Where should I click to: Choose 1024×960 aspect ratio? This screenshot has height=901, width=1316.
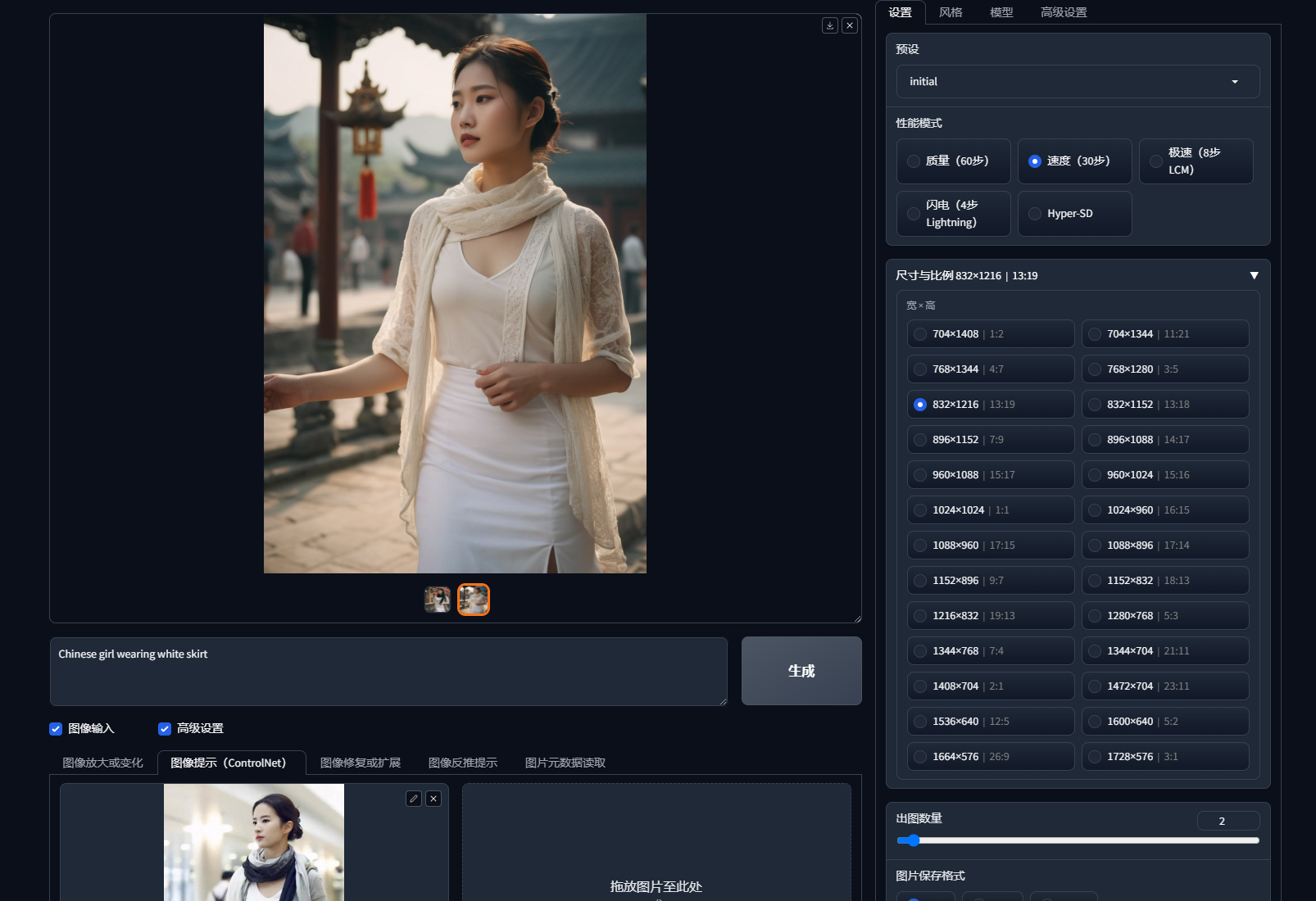[1165, 510]
